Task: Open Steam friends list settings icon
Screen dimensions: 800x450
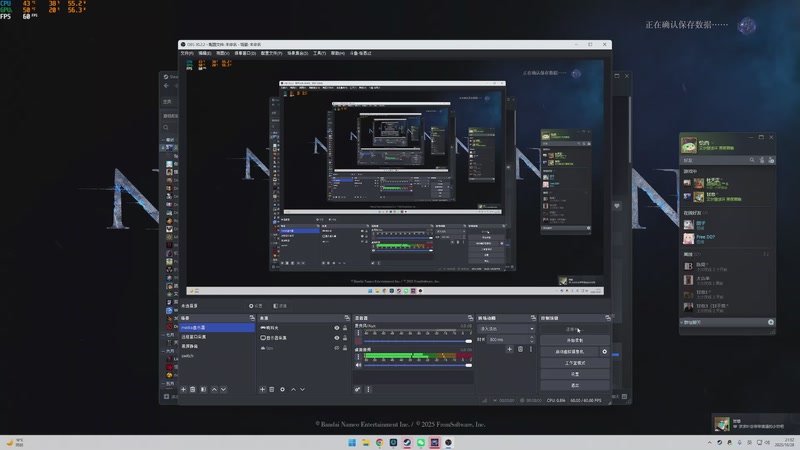Action: (x=771, y=160)
